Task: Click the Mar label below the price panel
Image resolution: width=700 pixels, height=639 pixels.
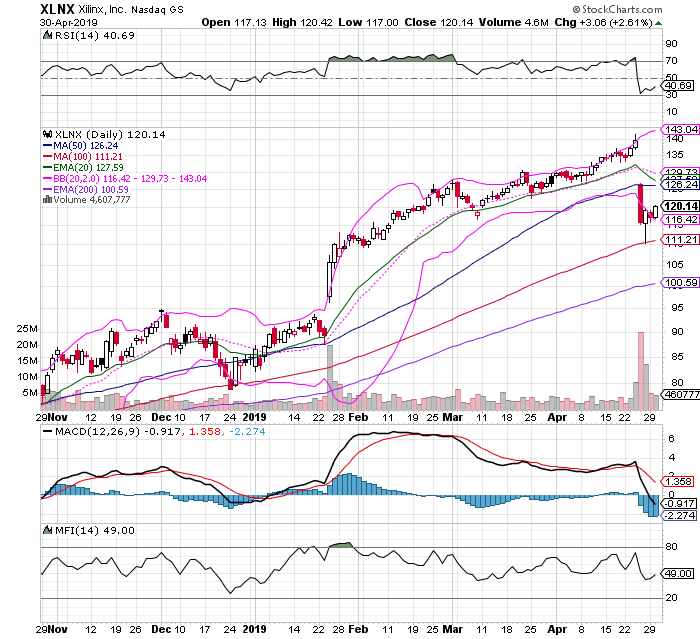Action: pos(452,417)
